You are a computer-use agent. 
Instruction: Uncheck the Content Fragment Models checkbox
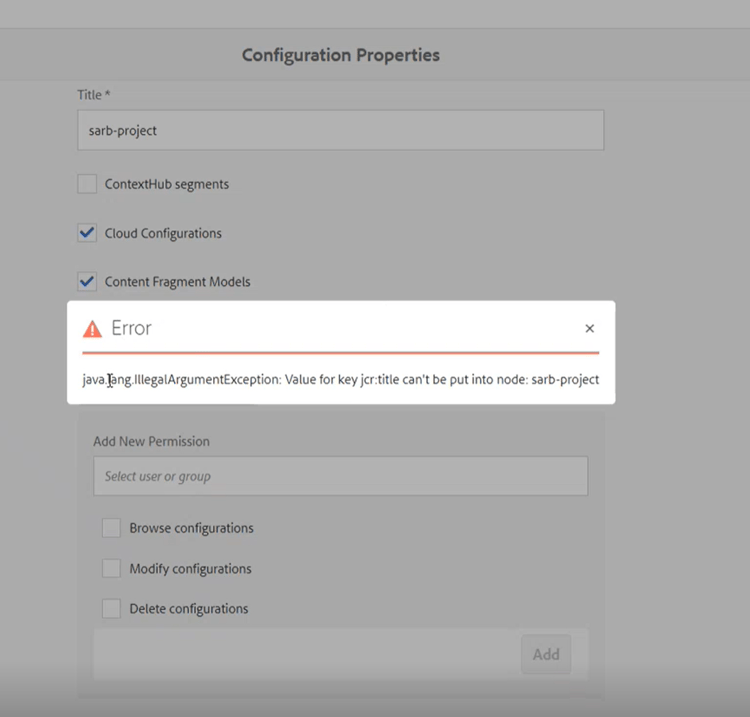[87, 282]
